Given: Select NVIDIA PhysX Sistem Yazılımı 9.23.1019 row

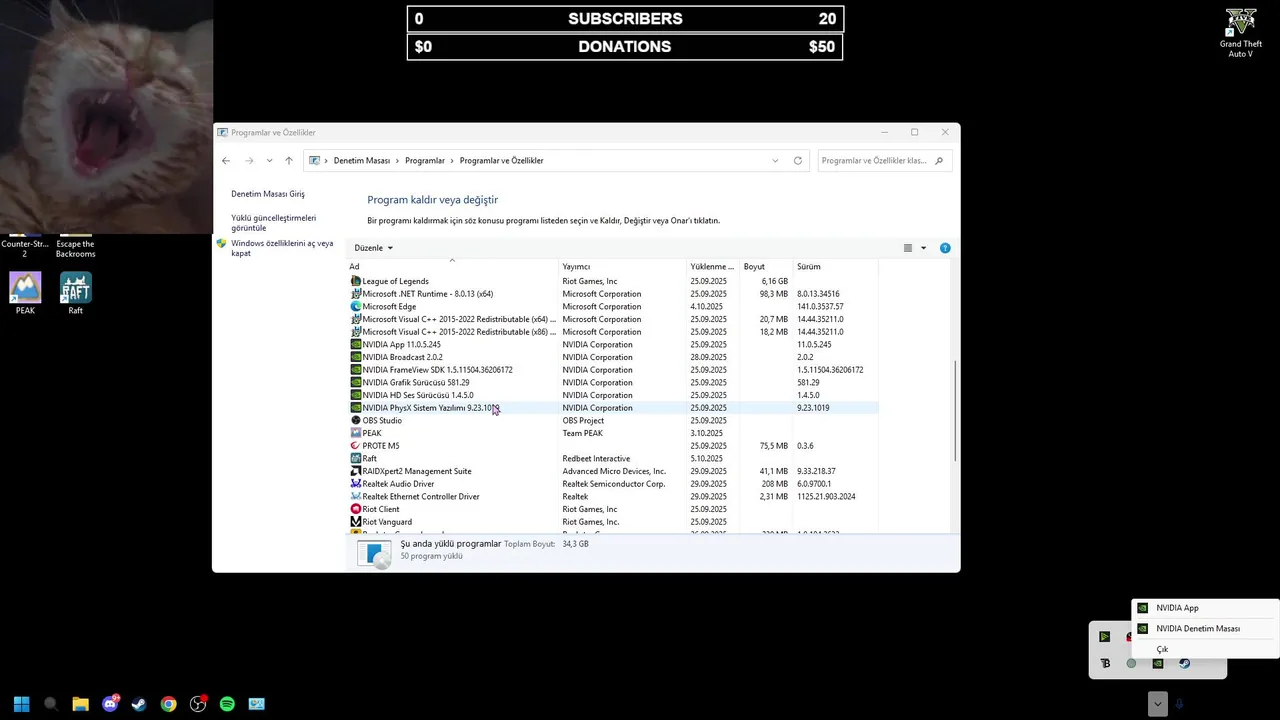Looking at the screenshot, I should point(612,408).
